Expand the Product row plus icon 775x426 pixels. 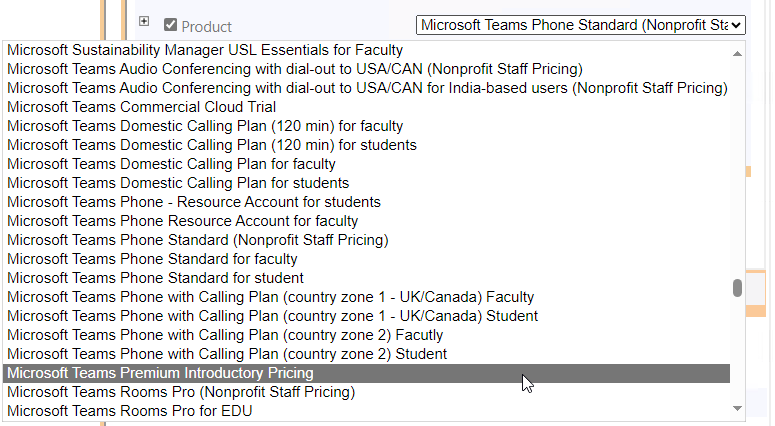144,21
